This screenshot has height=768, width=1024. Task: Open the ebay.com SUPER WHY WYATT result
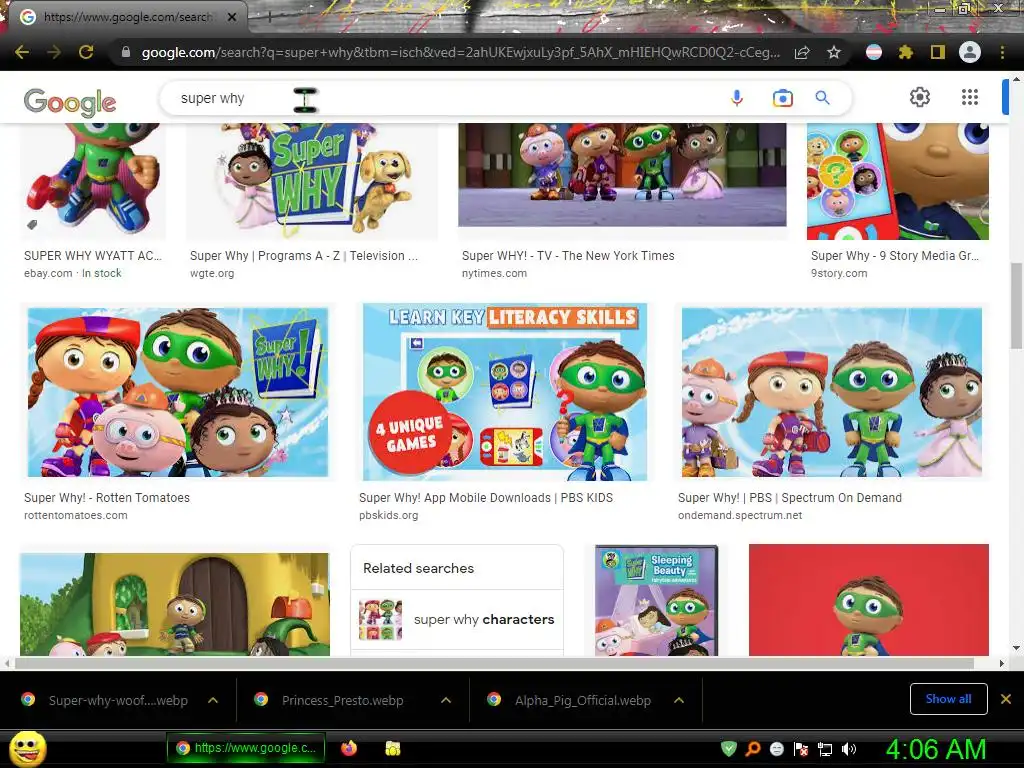pyautogui.click(x=93, y=256)
